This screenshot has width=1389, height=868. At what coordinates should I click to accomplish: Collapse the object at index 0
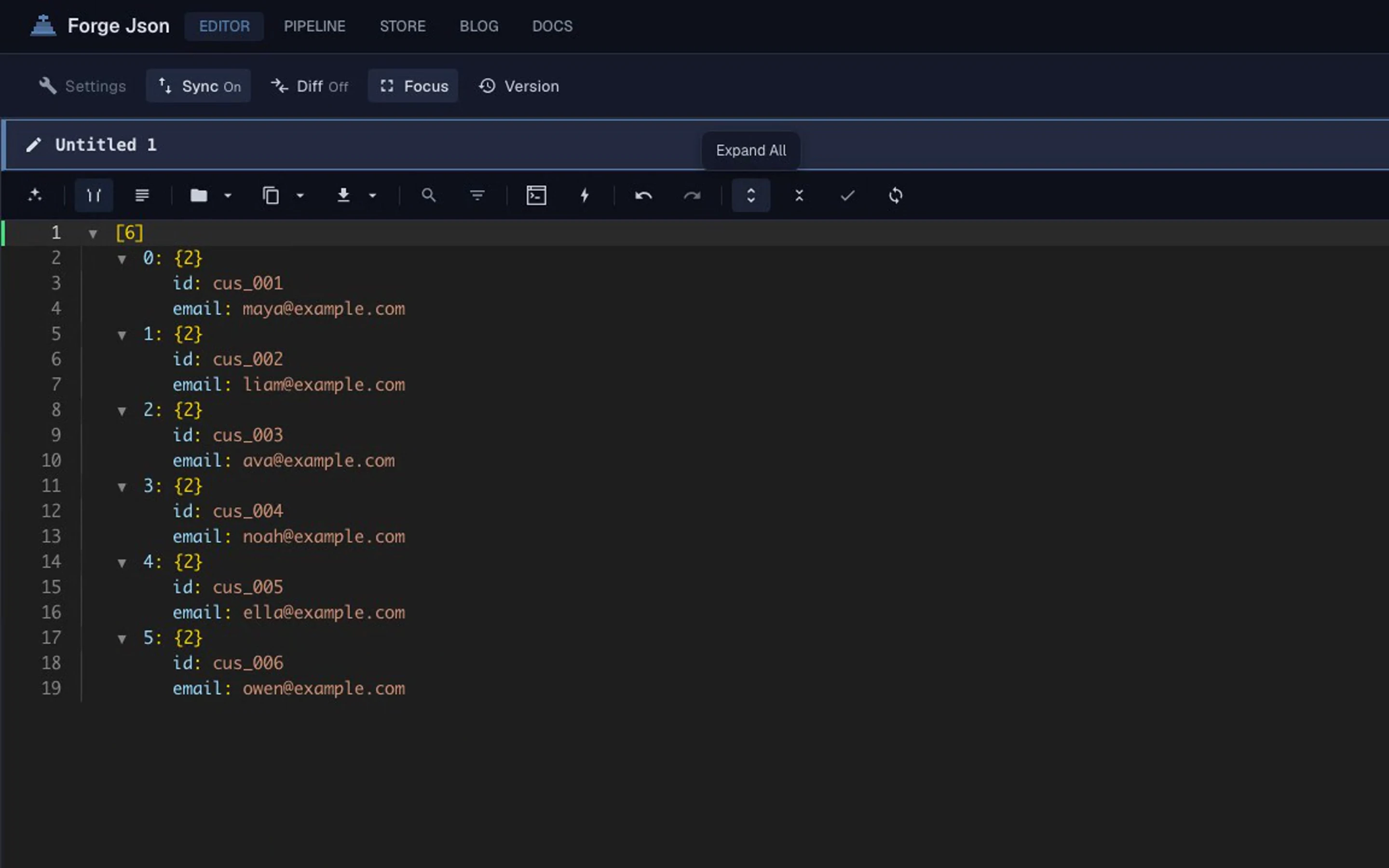click(x=122, y=258)
